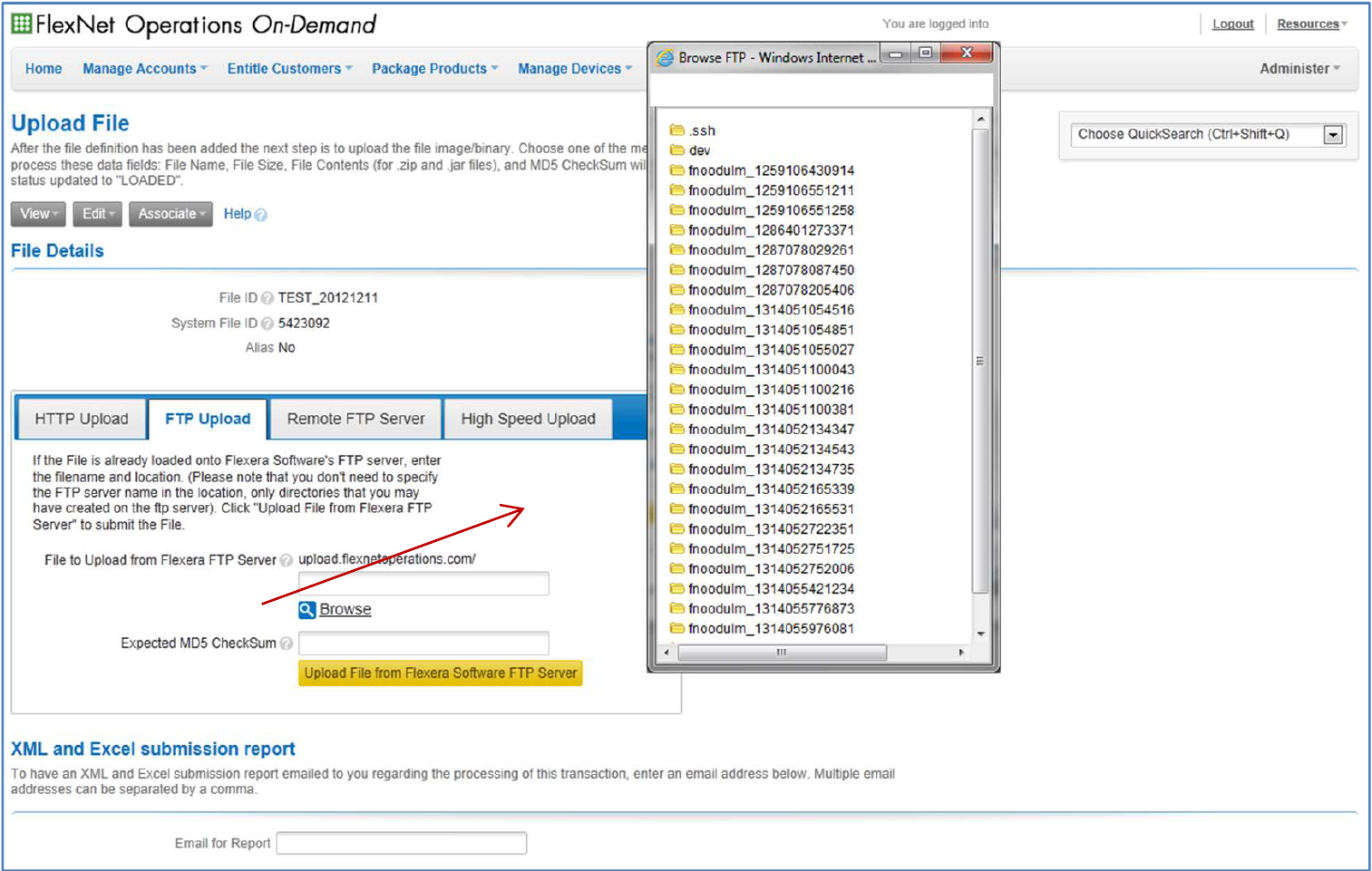Expand the Entitle Customers menu
This screenshot has height=871, width=1372.
289,69
